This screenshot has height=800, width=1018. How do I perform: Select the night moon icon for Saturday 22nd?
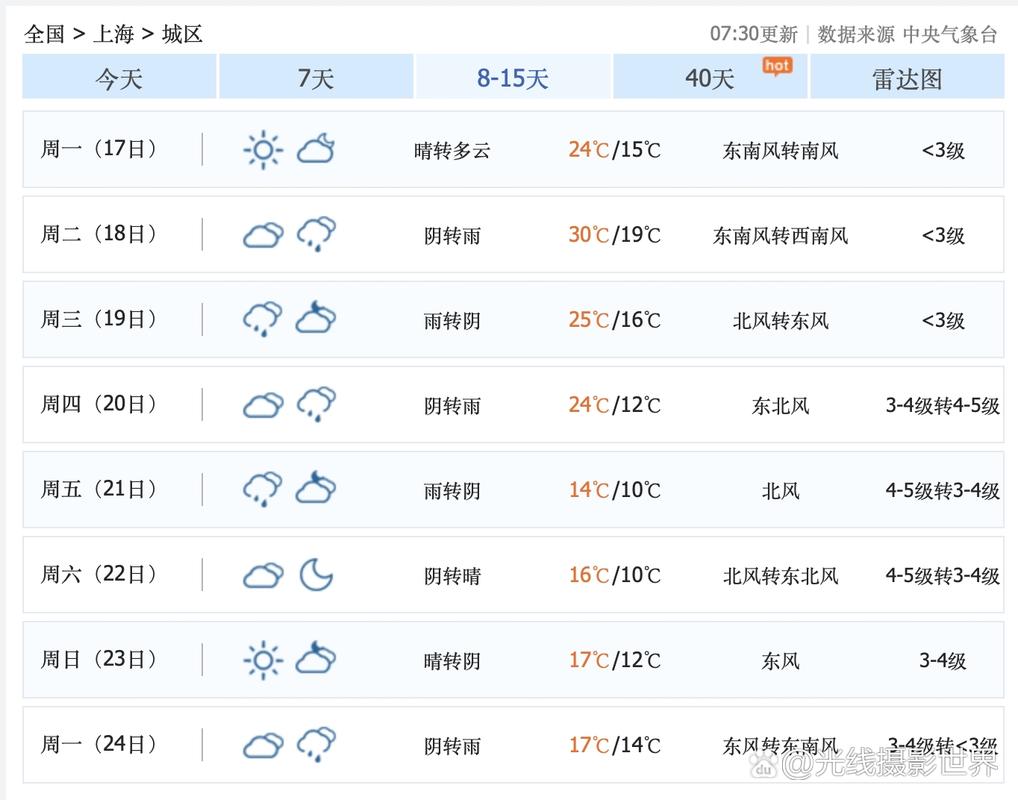pos(317,574)
